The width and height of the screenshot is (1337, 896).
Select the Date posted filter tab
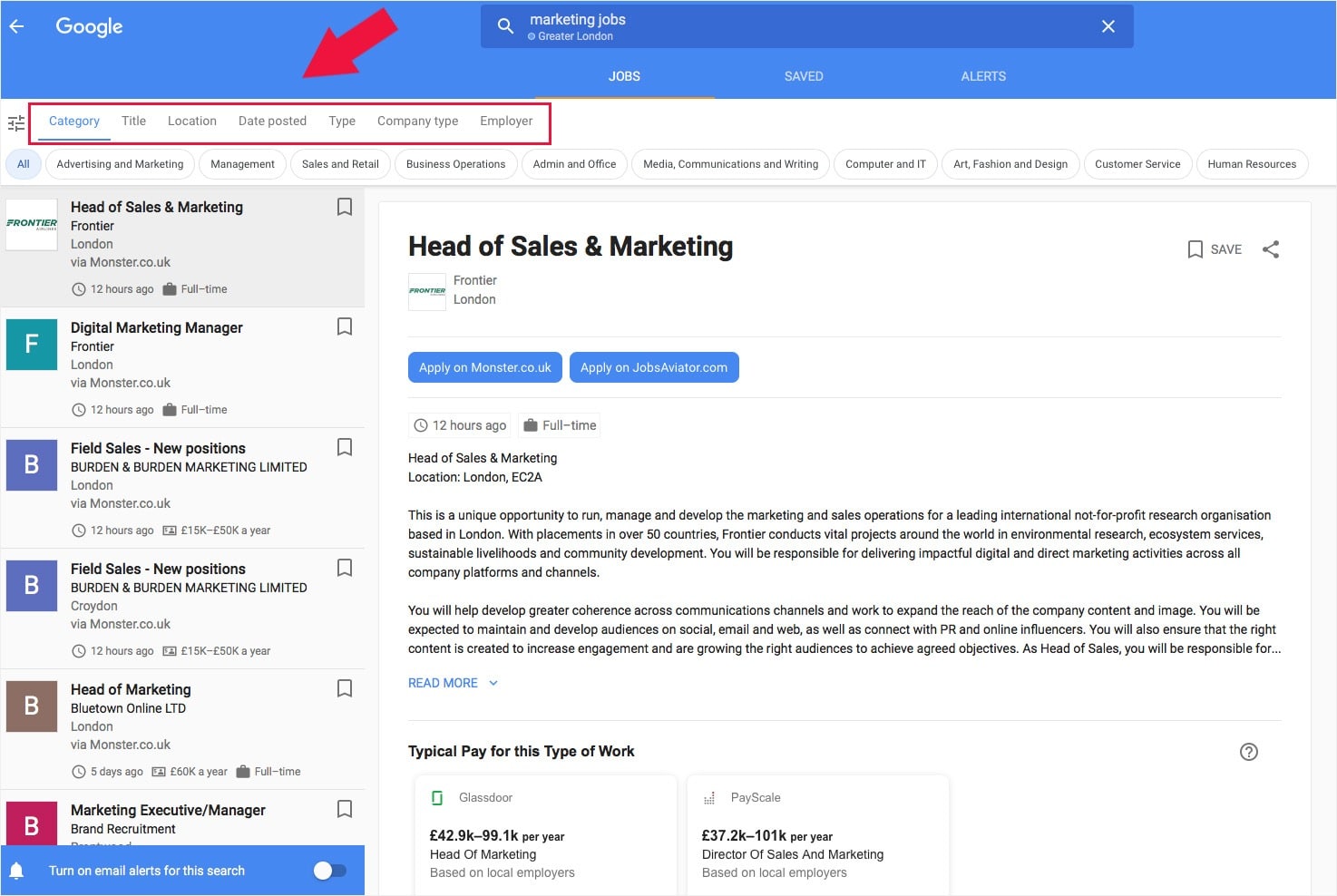coord(272,122)
